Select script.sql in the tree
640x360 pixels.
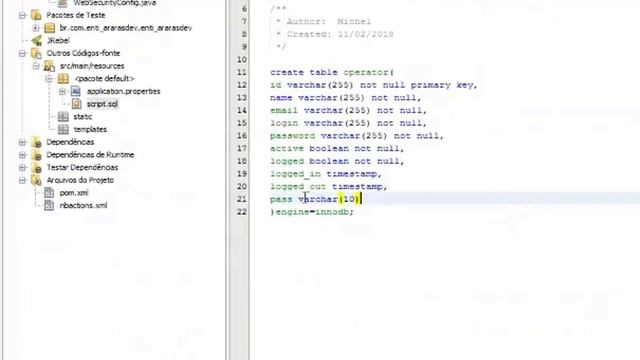(x=102, y=104)
